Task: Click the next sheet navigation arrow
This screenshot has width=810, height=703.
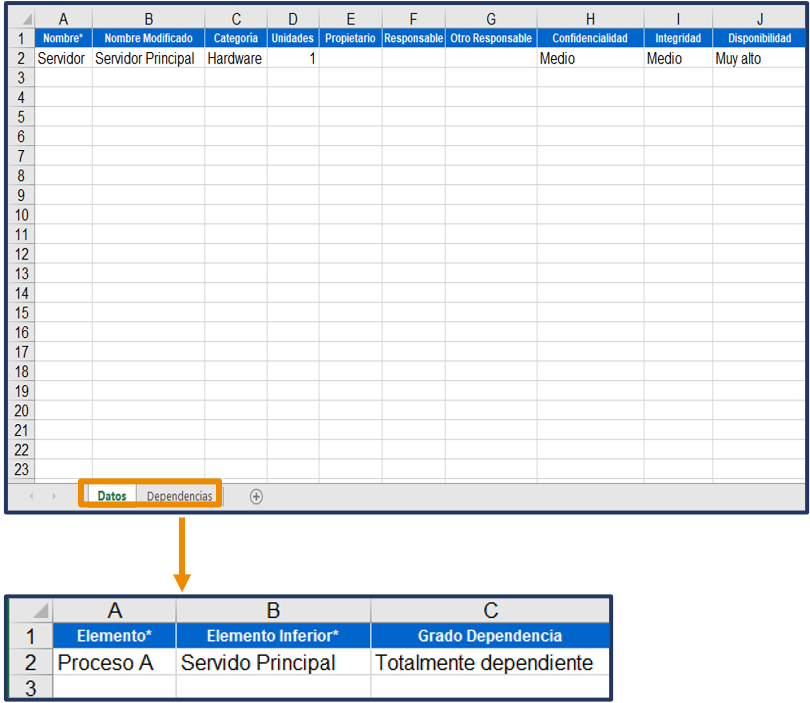Action: 53,496
